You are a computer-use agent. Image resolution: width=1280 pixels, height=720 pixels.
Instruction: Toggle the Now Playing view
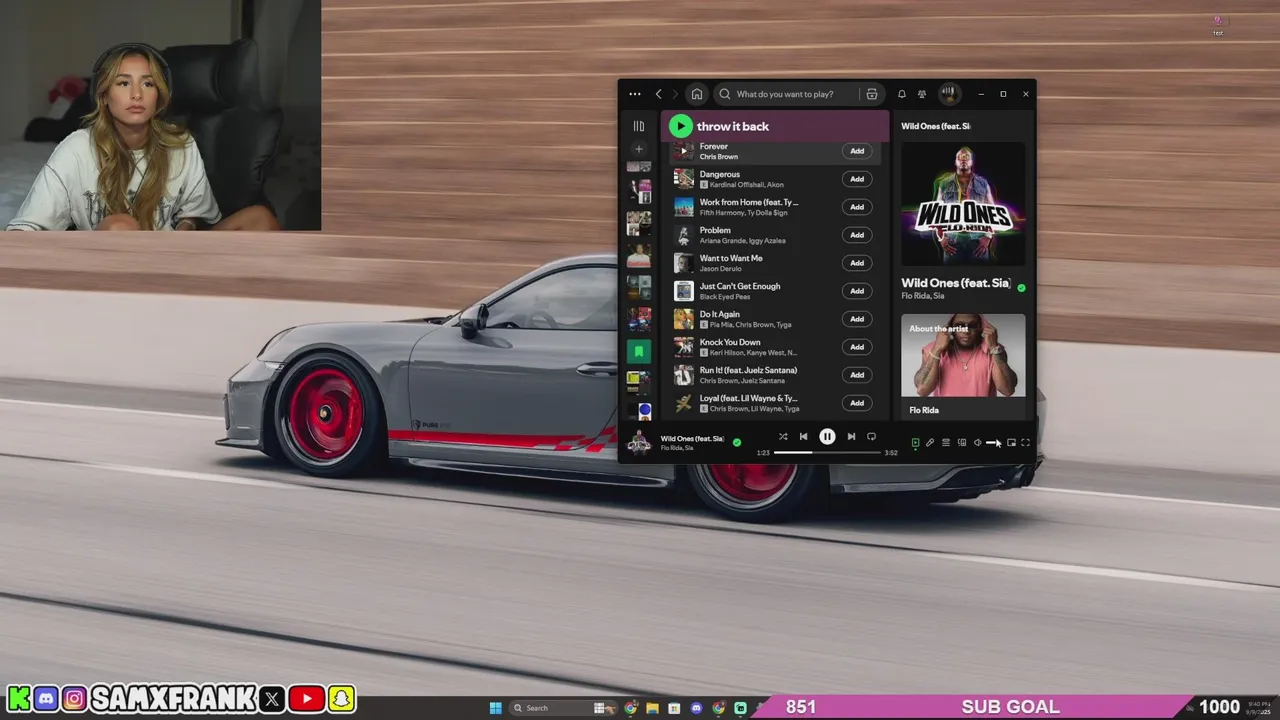(x=915, y=443)
